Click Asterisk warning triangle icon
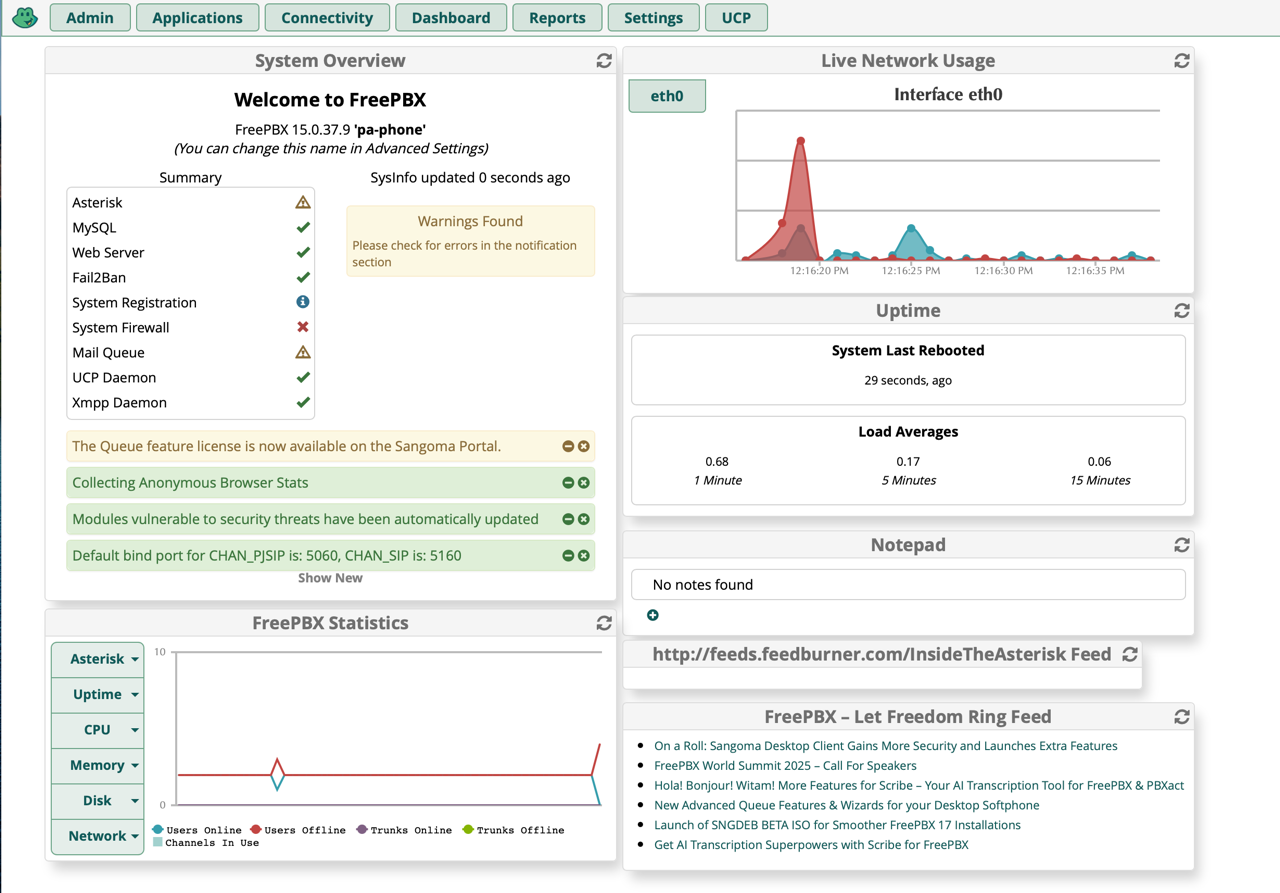This screenshot has width=1280, height=893. point(303,202)
